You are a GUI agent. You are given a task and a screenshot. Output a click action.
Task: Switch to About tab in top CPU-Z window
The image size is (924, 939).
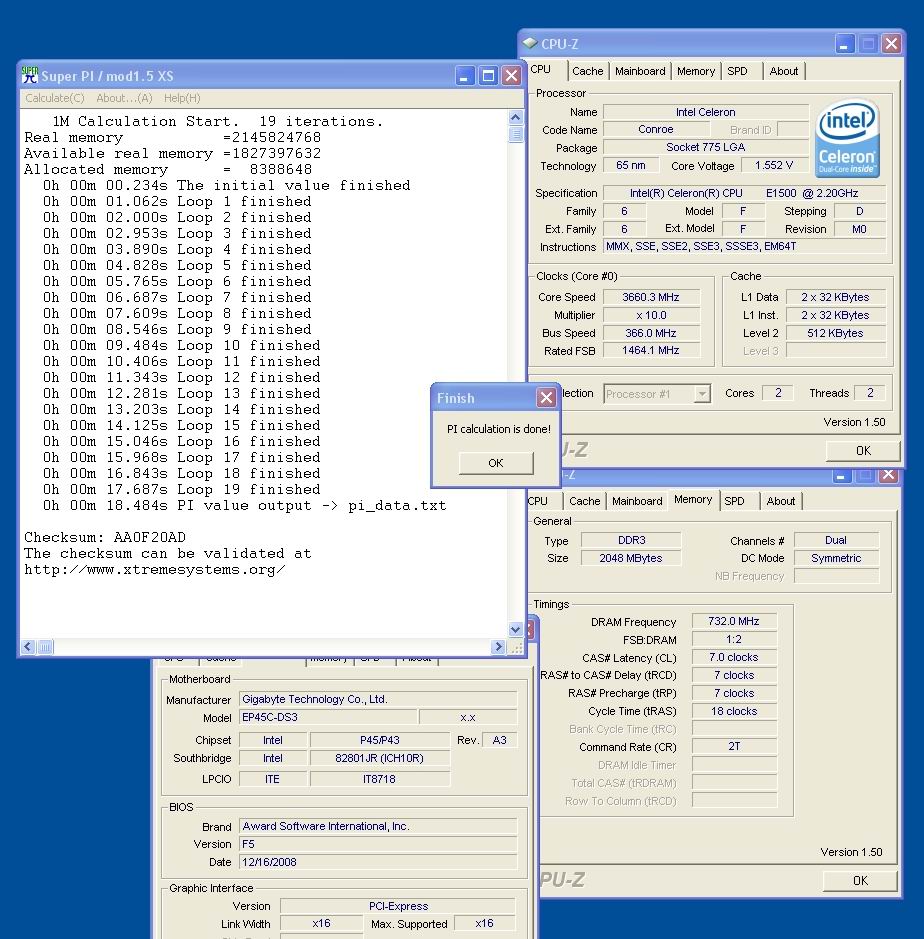click(x=783, y=71)
